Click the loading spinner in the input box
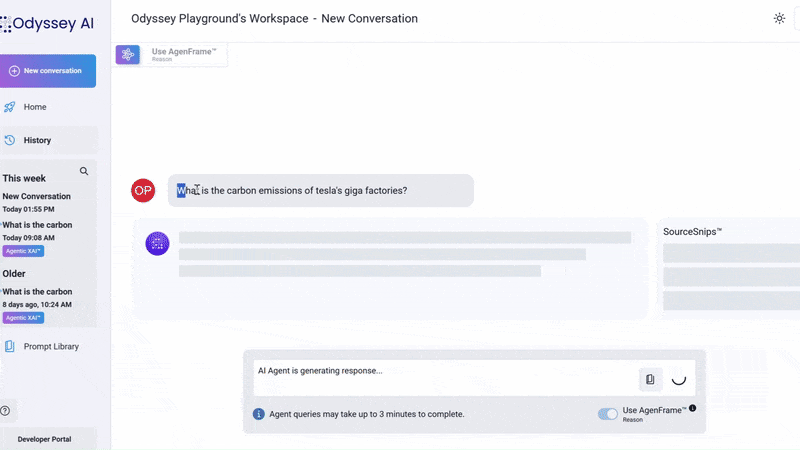This screenshot has width=800, height=450. click(679, 379)
